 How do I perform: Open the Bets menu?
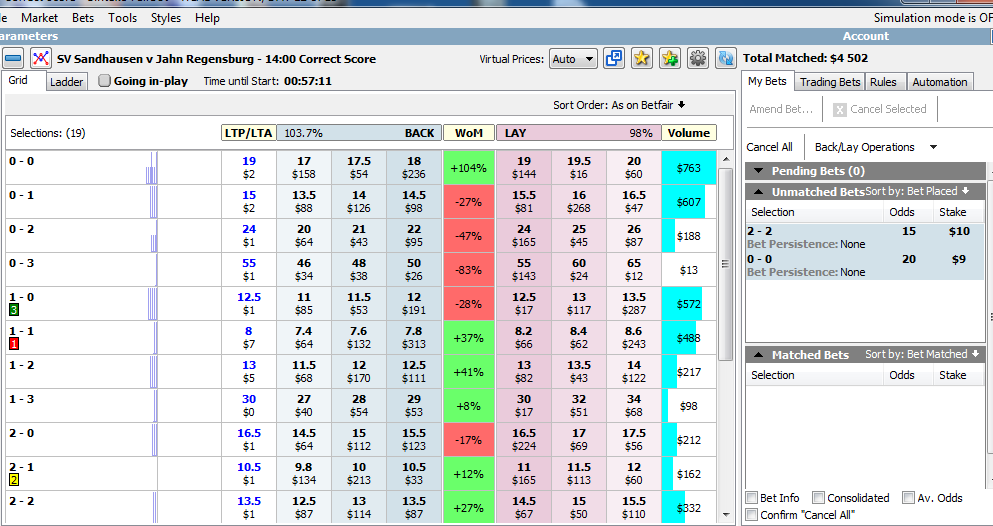click(83, 18)
